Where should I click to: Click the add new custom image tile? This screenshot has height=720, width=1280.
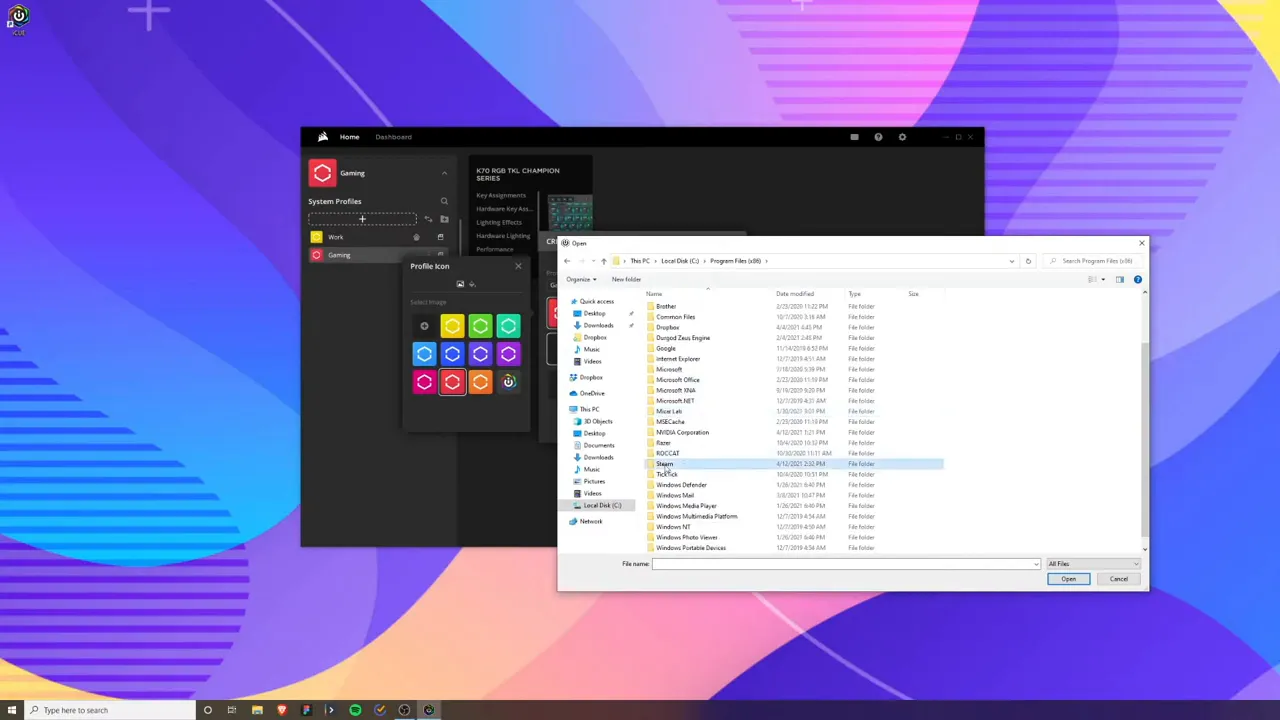[x=424, y=326]
